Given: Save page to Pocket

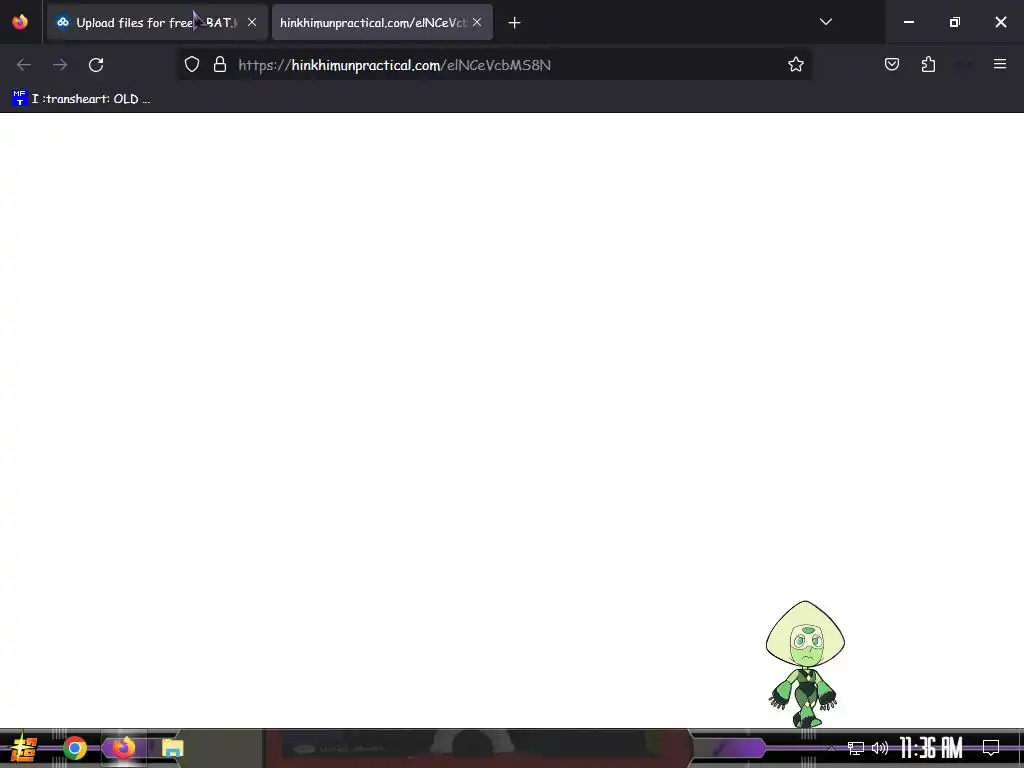Looking at the screenshot, I should [892, 64].
